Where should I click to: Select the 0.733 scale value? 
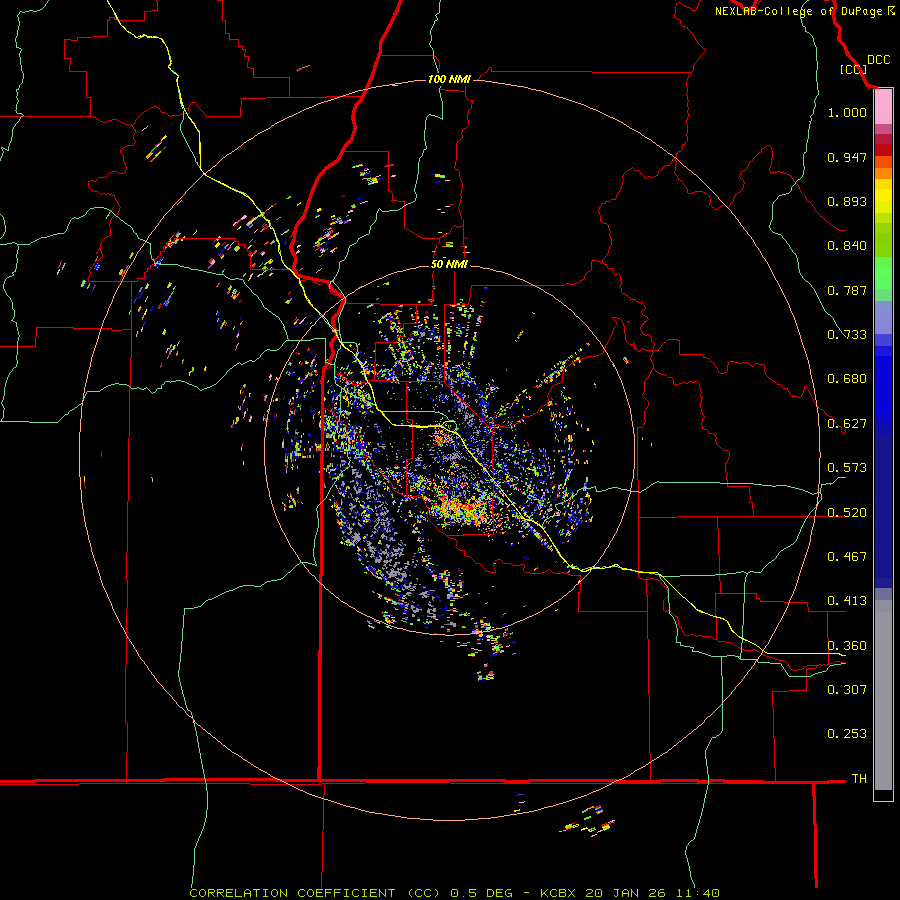point(847,335)
